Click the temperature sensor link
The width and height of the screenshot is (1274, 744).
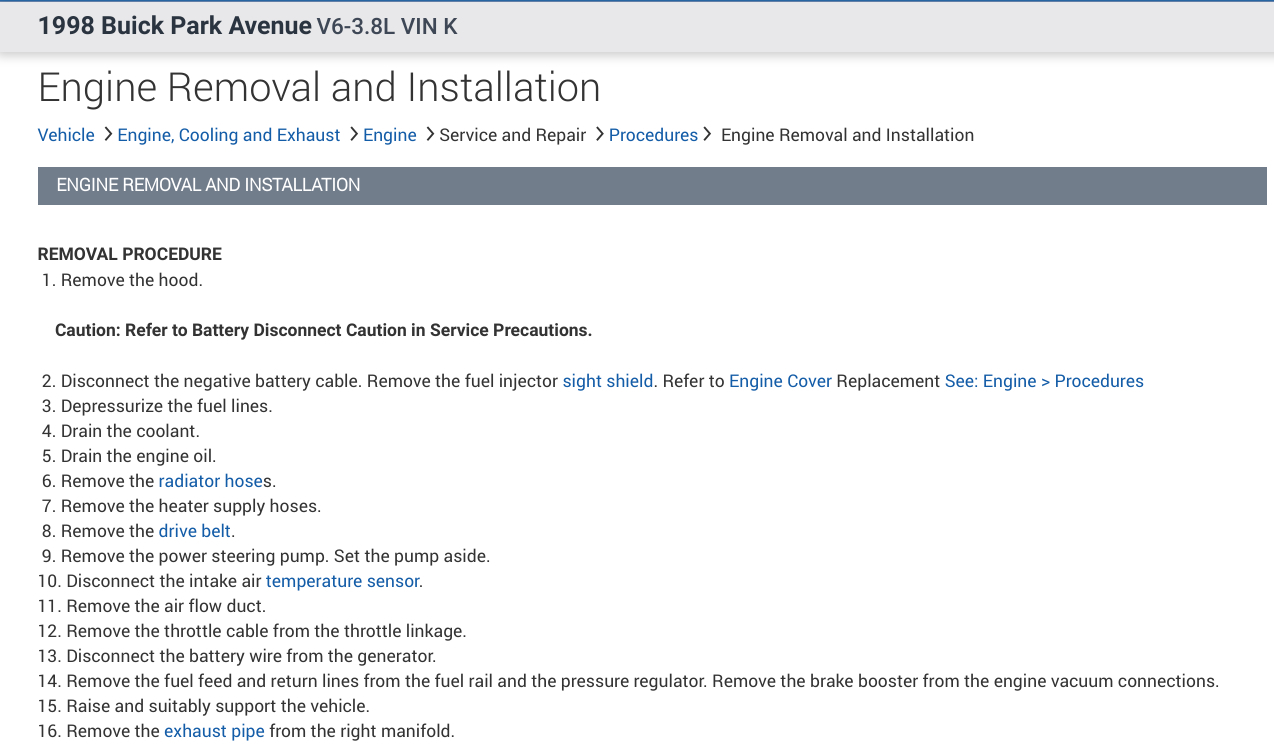coord(342,581)
